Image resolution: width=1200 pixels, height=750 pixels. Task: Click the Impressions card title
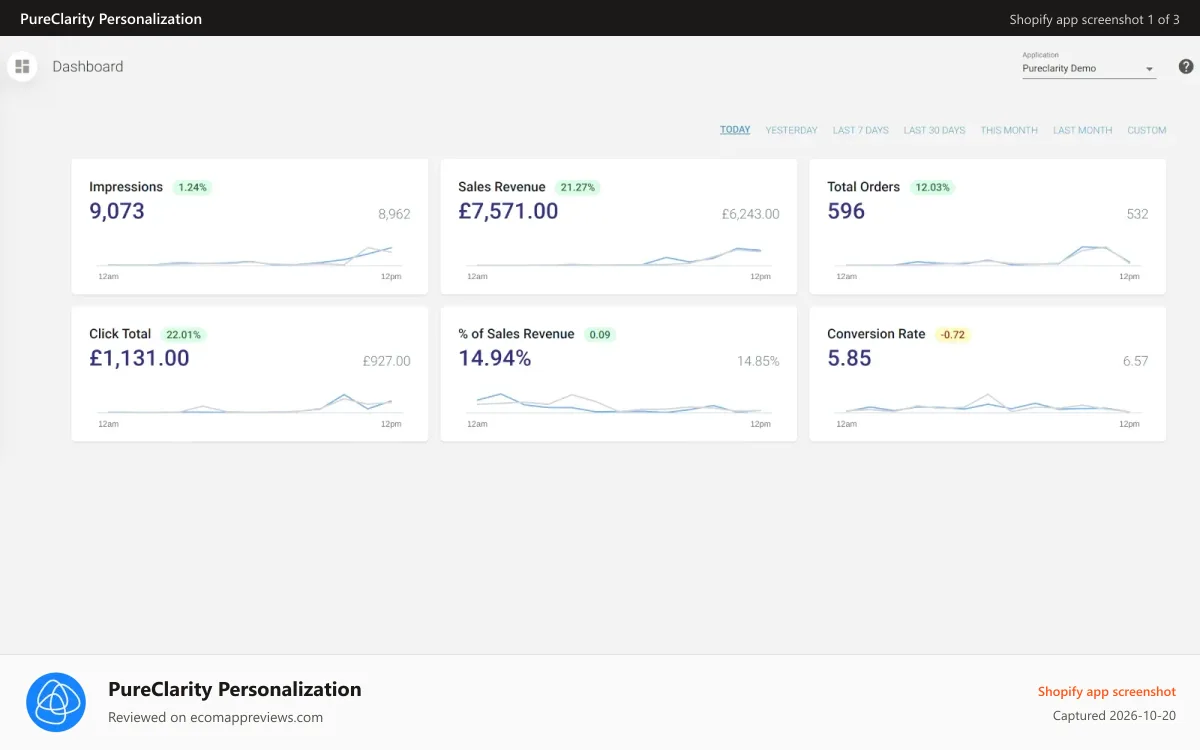(126, 187)
